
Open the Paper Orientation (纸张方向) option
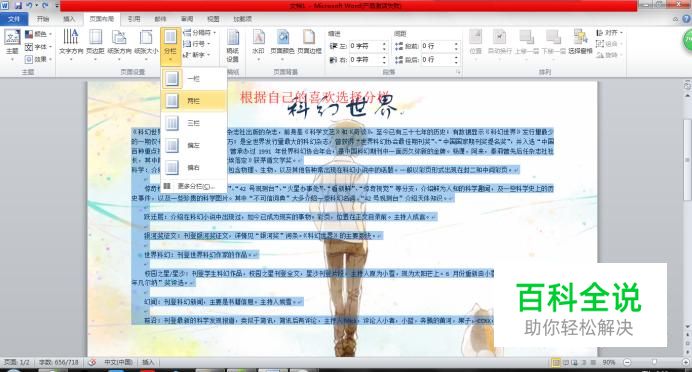pos(119,43)
